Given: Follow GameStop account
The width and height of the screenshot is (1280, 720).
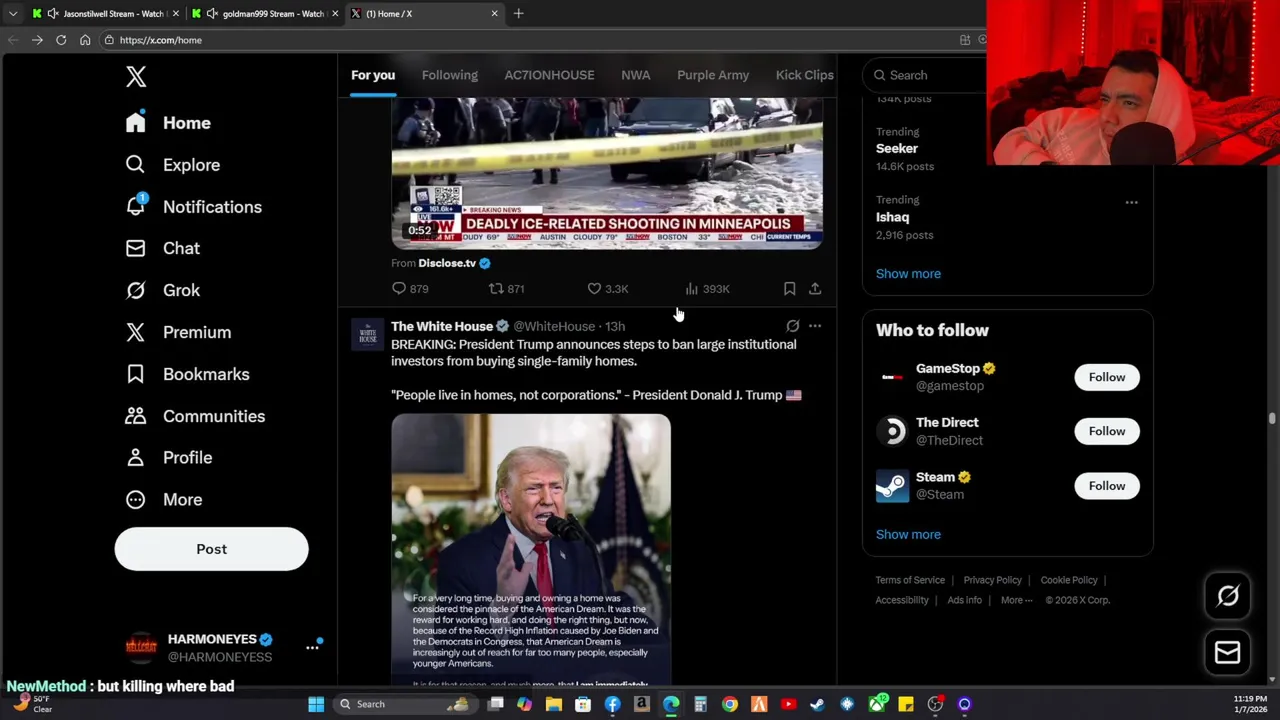Looking at the screenshot, I should click(x=1107, y=377).
